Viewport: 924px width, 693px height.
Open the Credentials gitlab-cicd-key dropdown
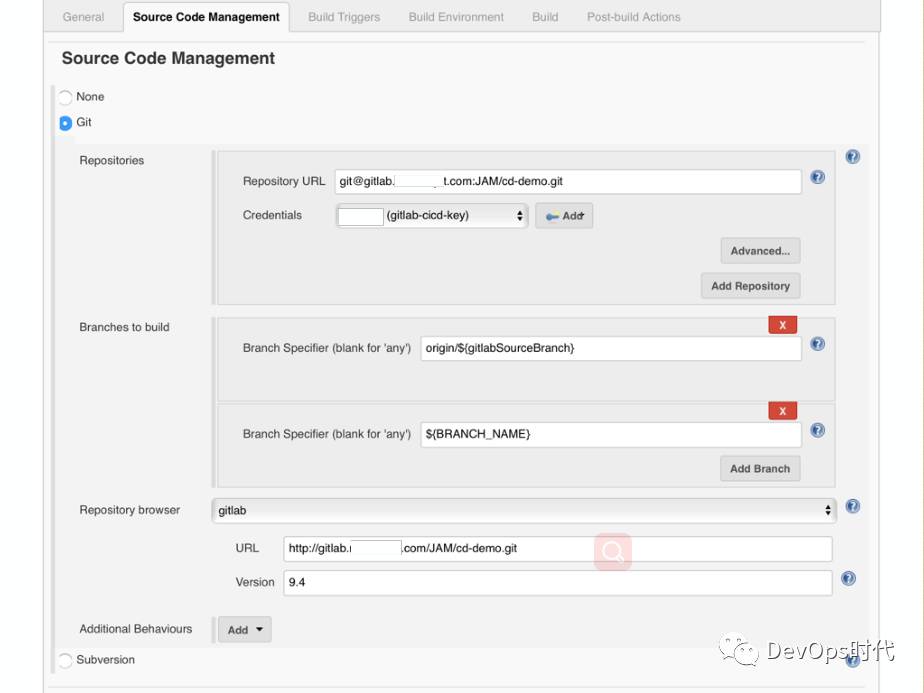tap(431, 215)
